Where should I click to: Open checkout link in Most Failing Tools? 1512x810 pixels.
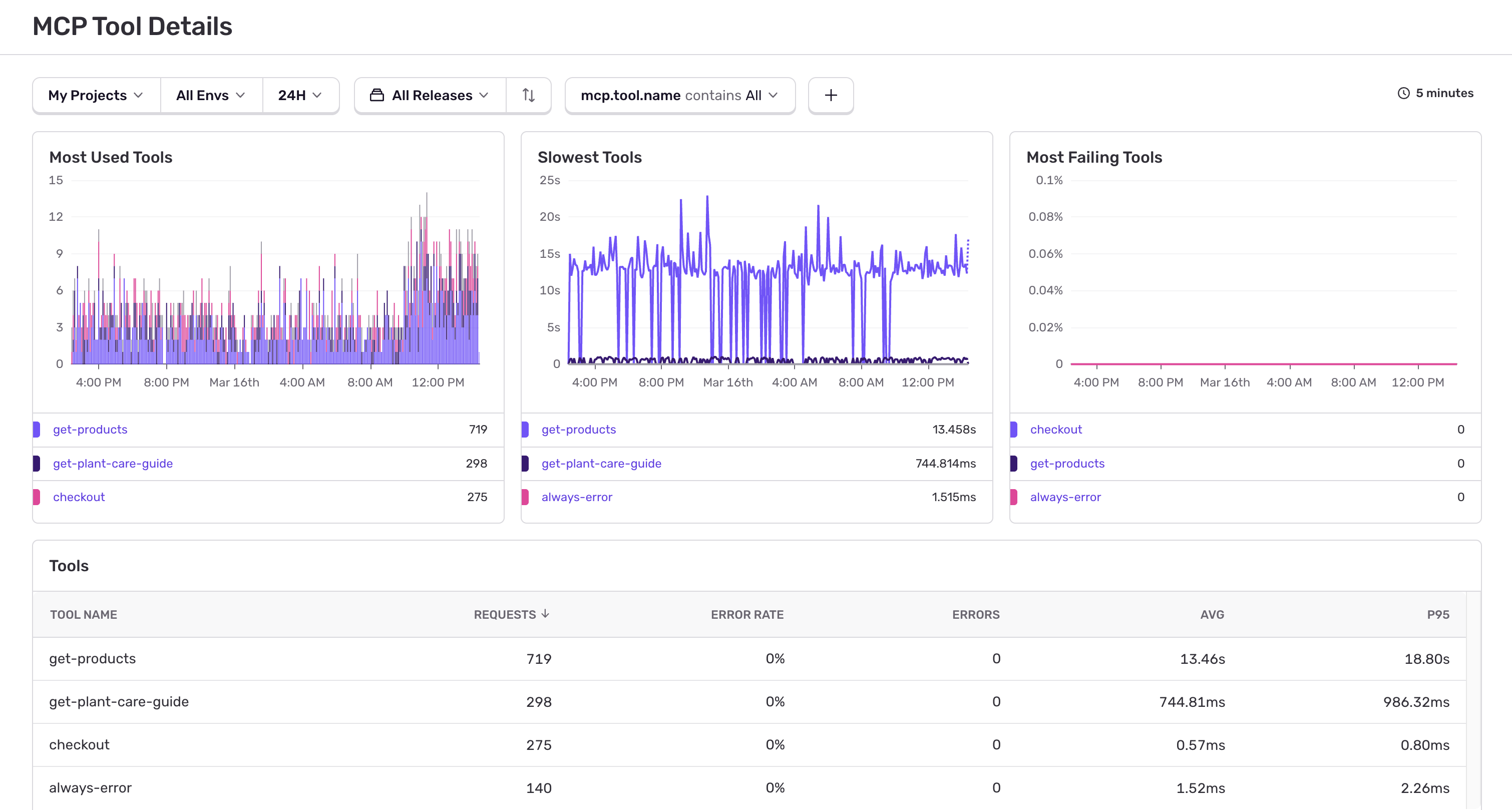1056,430
